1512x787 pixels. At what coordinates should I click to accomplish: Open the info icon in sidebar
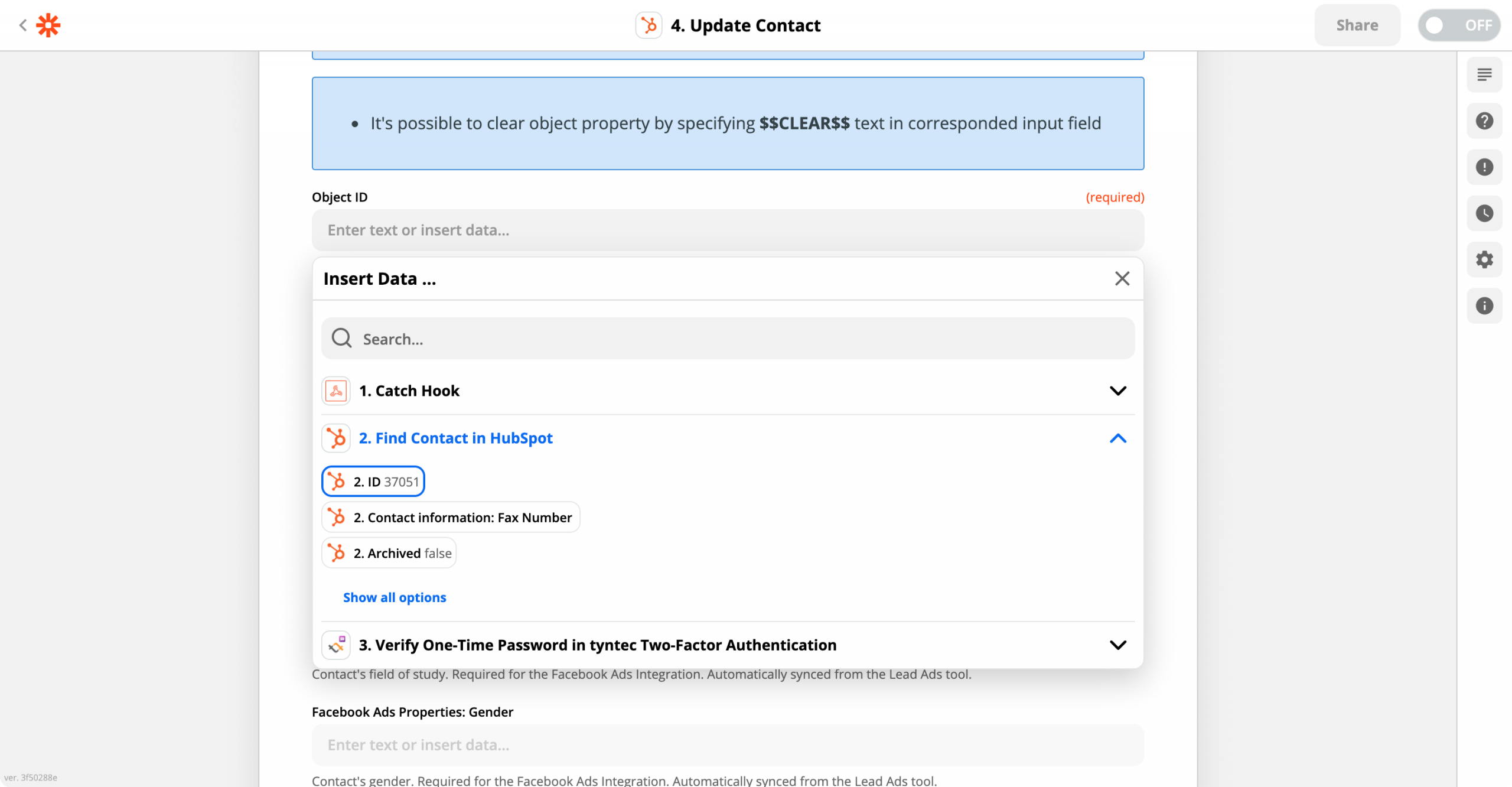(x=1484, y=305)
